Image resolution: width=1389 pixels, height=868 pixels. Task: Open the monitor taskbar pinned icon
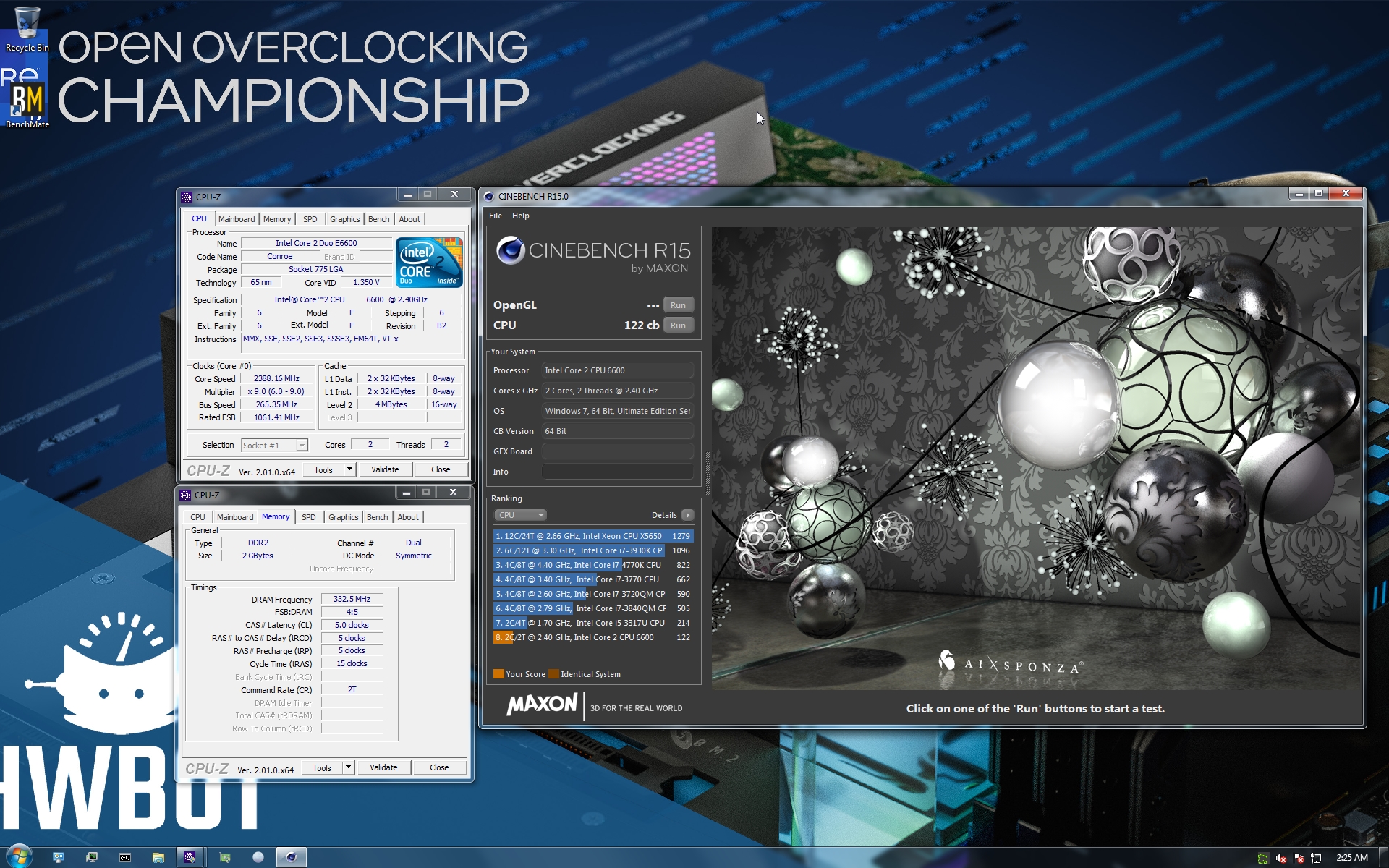tap(92, 857)
